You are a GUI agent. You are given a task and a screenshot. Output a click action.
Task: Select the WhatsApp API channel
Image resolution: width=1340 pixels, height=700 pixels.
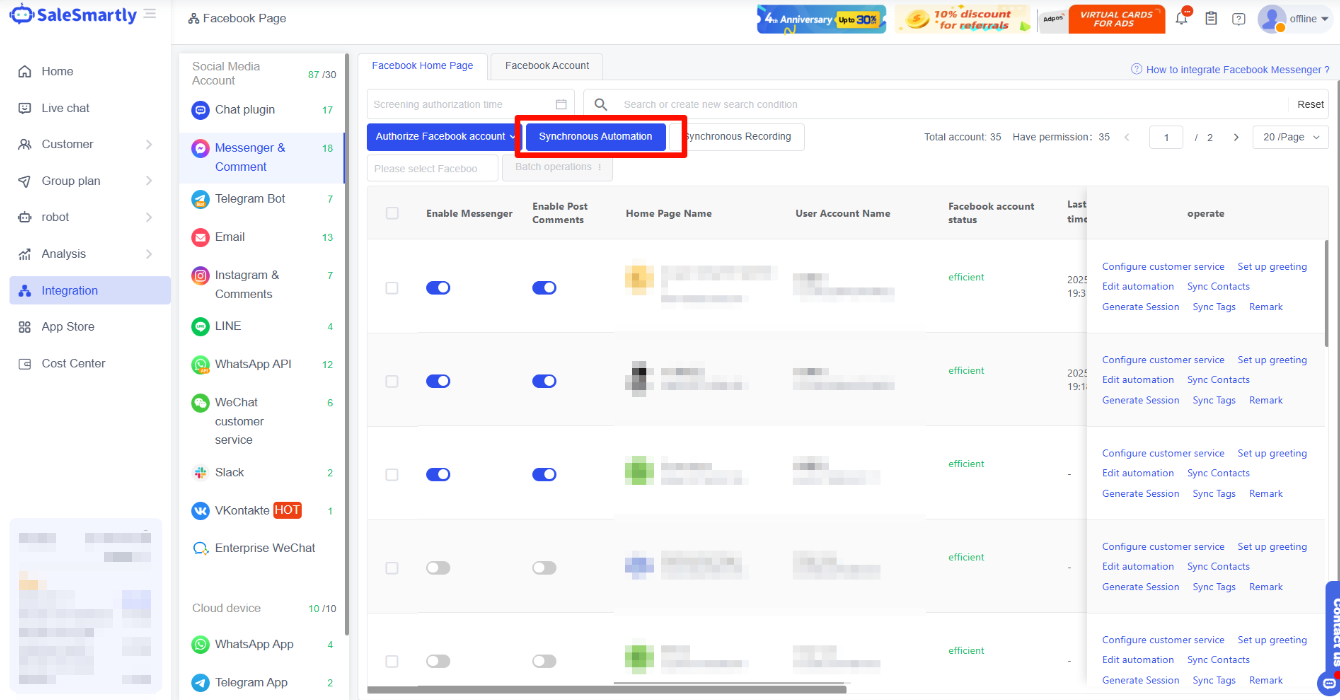pyautogui.click(x=253, y=364)
